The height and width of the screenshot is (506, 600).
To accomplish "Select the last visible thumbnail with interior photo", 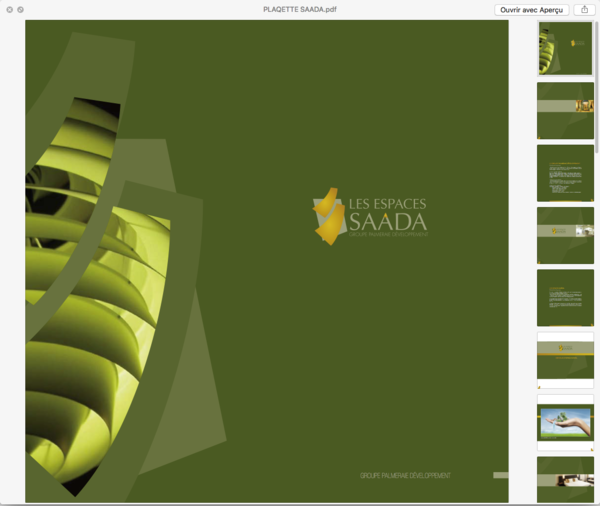I will click(x=565, y=480).
